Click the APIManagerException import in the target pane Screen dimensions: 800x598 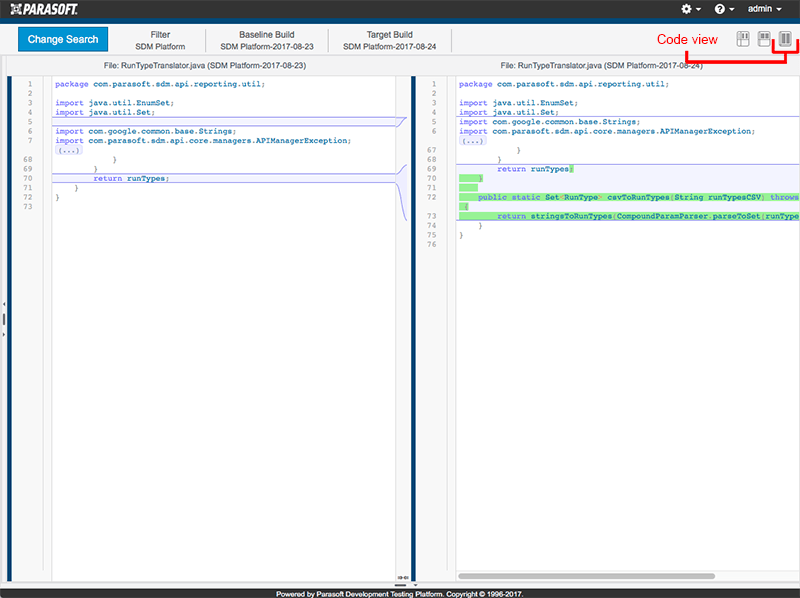607,132
